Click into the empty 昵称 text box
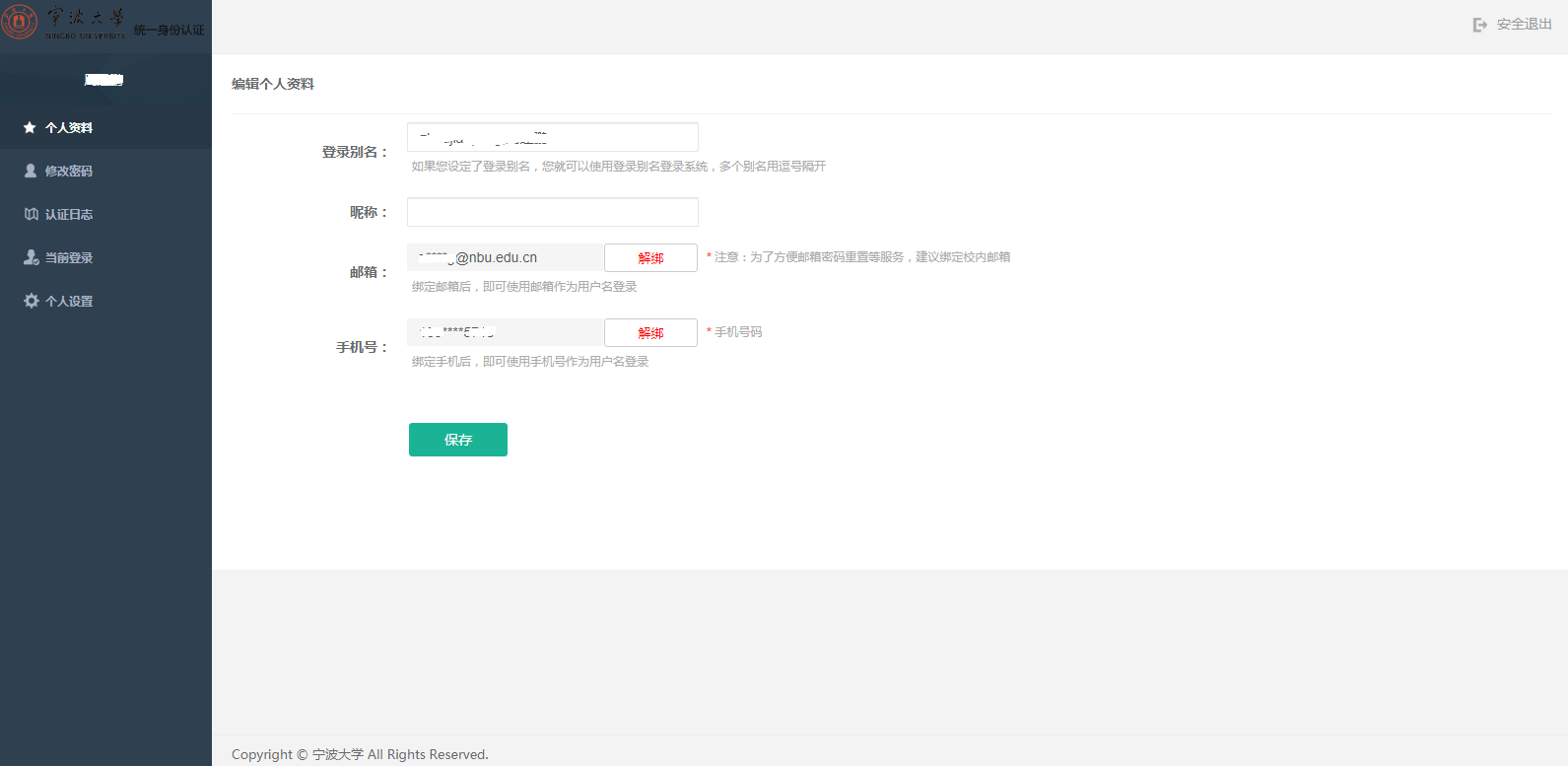The width and height of the screenshot is (1568, 766). 552,212
